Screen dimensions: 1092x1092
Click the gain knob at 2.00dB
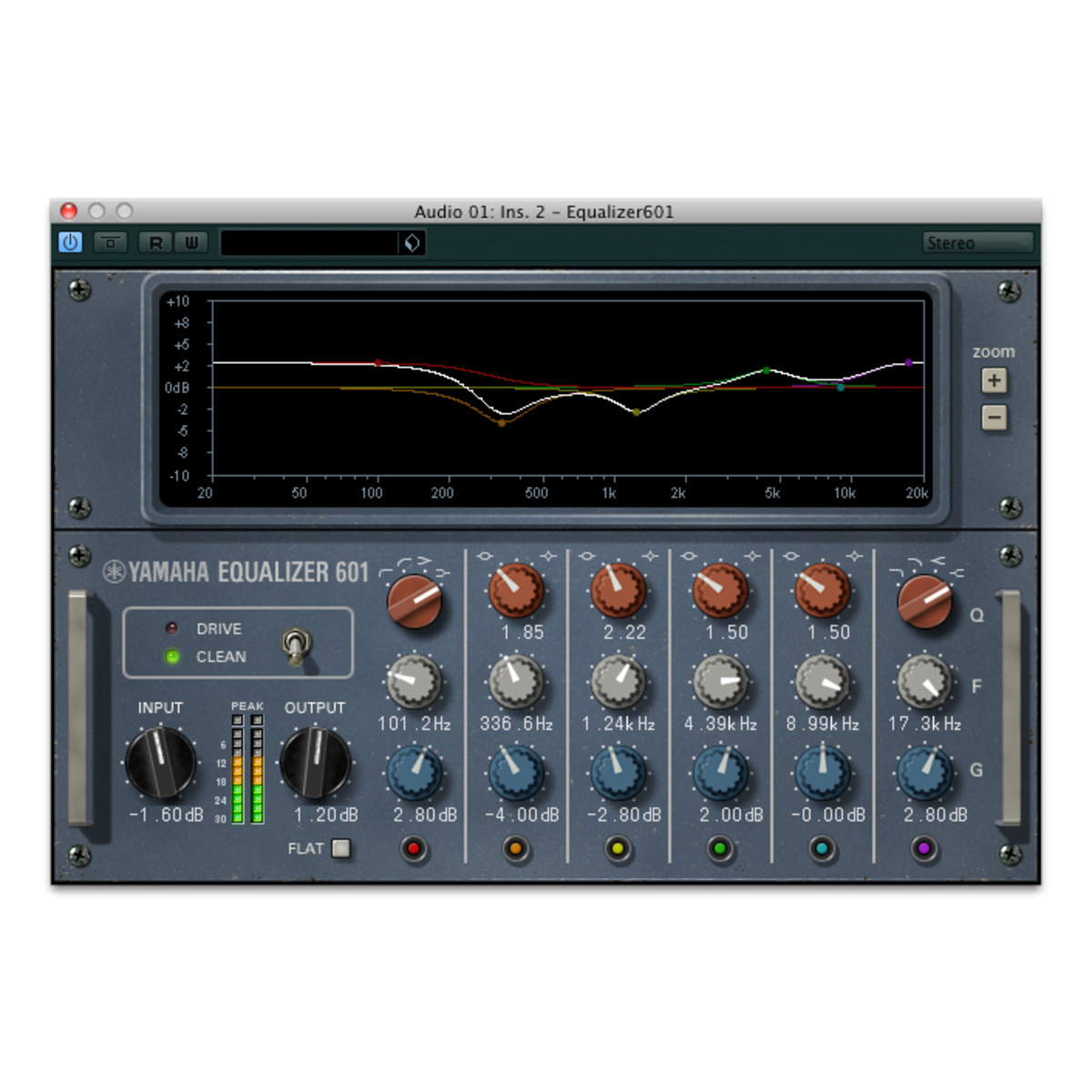(720, 773)
